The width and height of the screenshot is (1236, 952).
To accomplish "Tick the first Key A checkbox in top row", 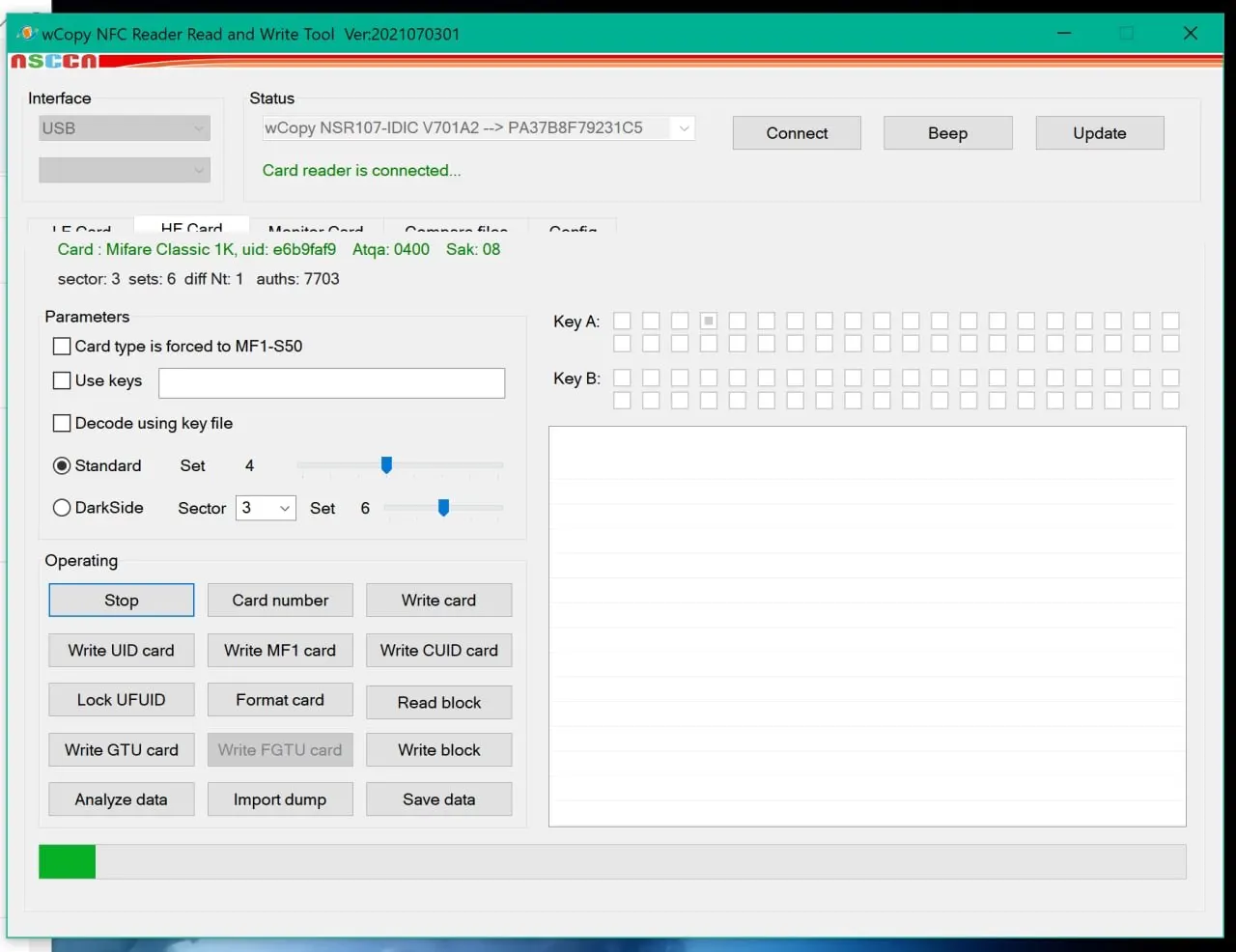I will click(x=622, y=321).
